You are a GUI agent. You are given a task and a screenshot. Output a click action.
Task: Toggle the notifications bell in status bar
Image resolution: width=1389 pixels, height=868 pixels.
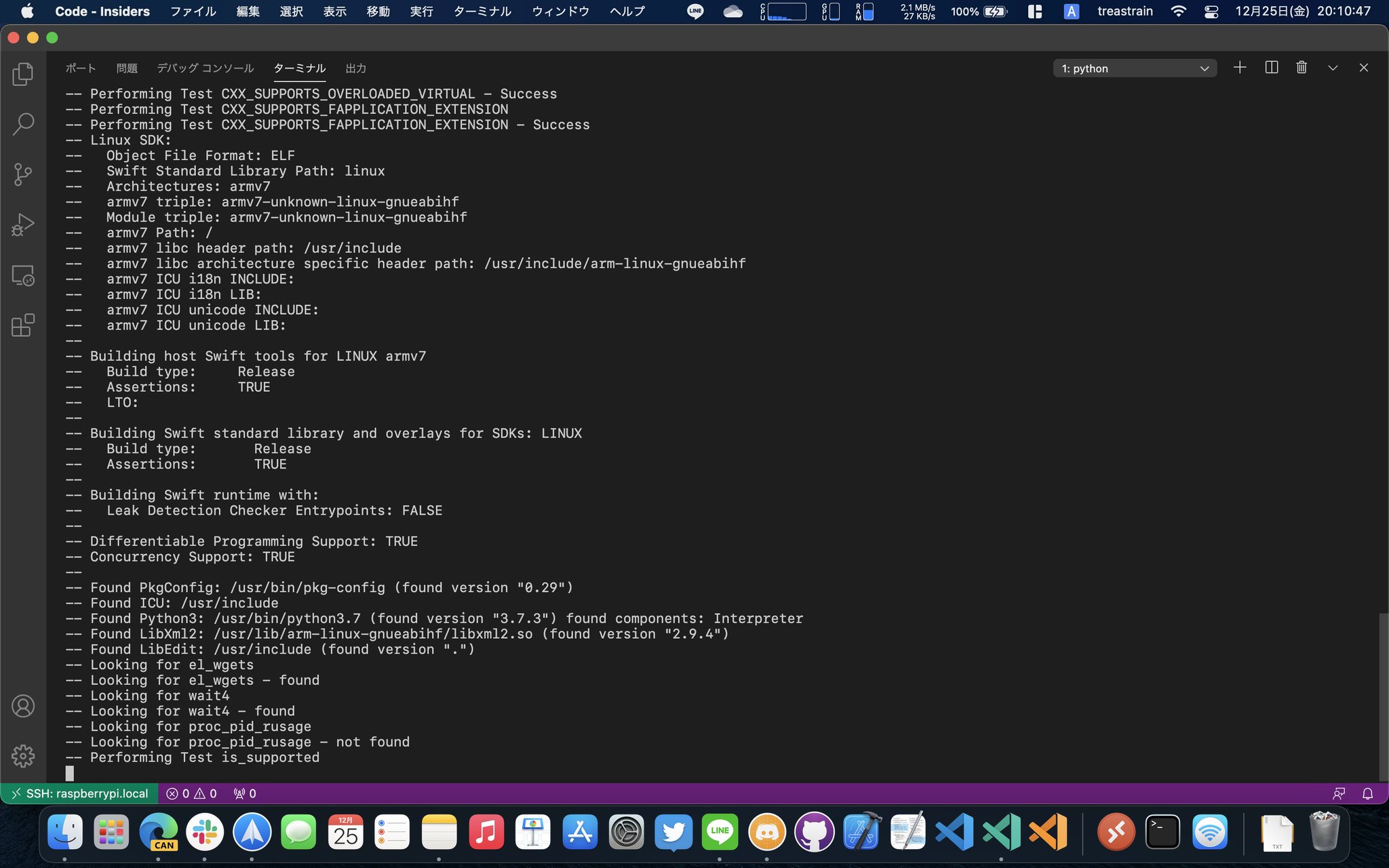1368,793
